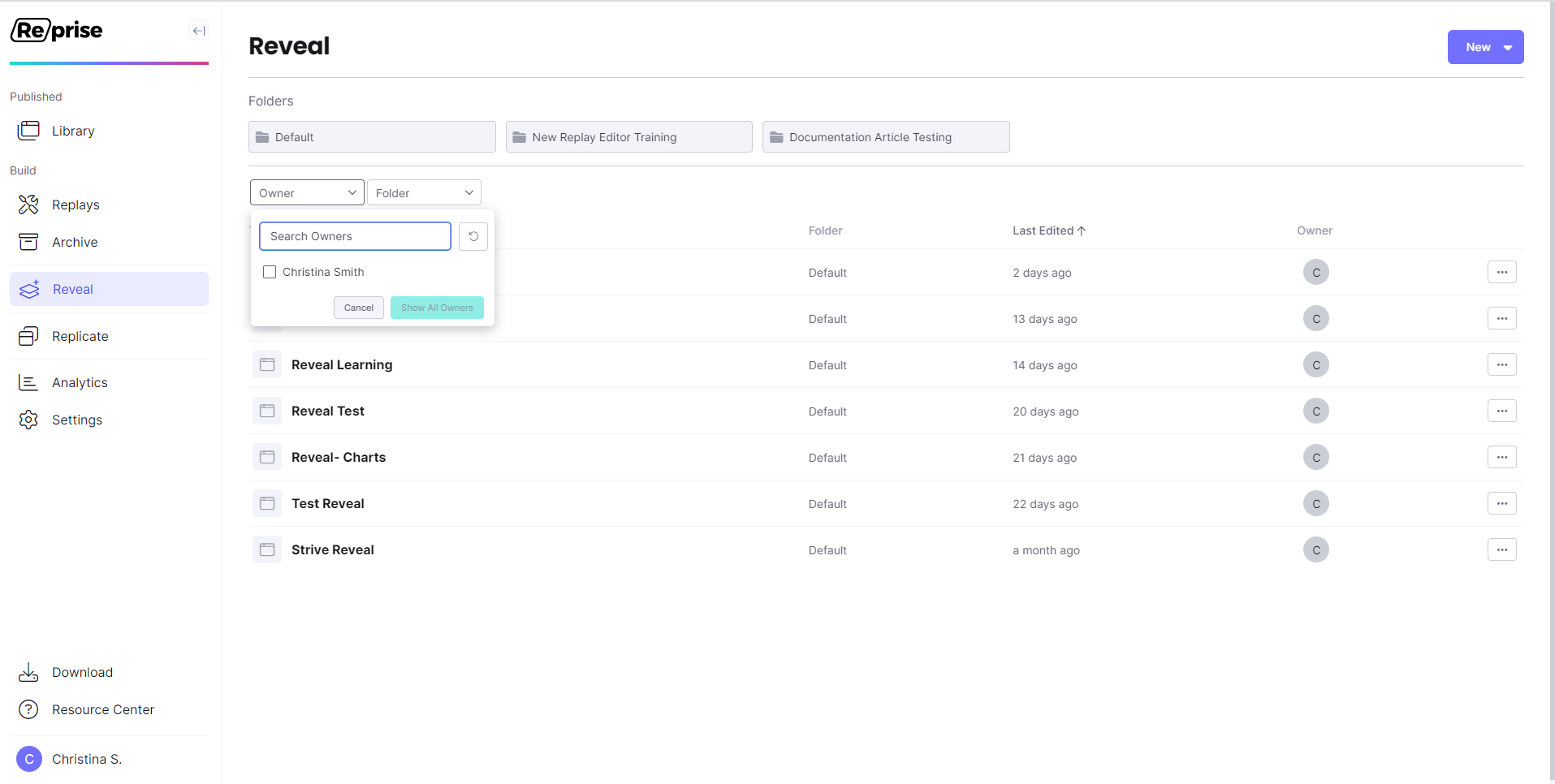
Task: Open the Christina S. profile menu
Action: click(86, 759)
